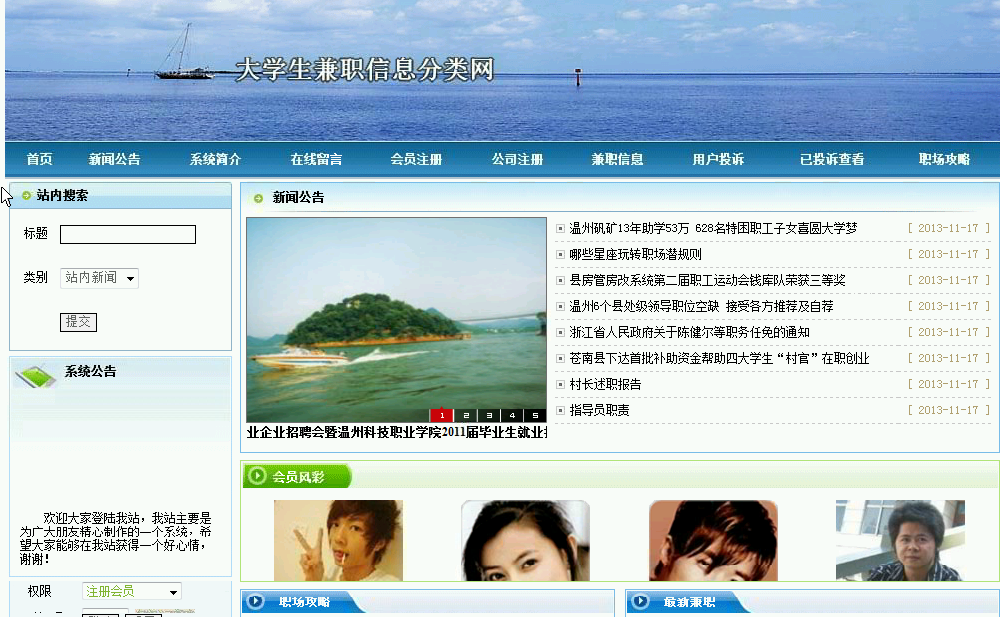Click the island speedboat slideshow image
Screen dimensions: 1000x617
click(x=396, y=315)
